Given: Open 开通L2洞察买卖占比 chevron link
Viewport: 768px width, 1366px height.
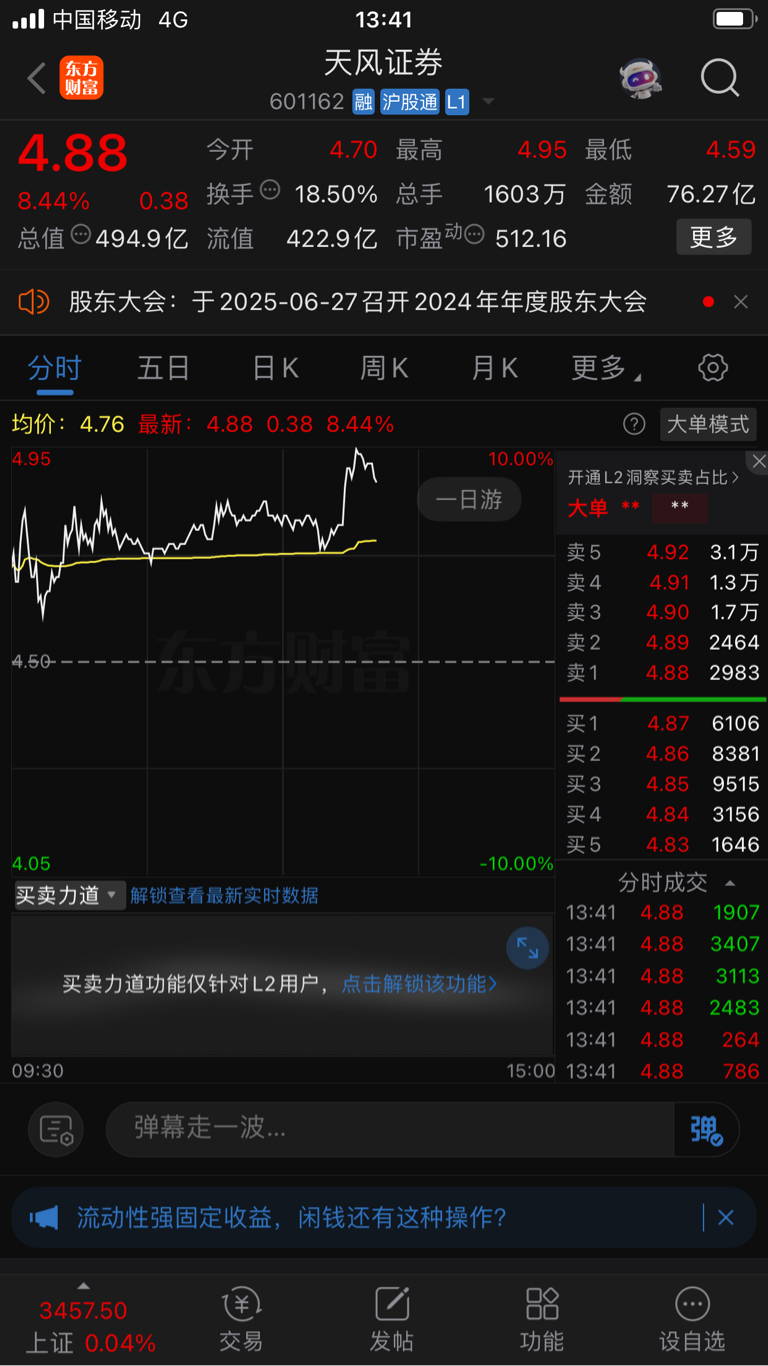Looking at the screenshot, I should click(x=654, y=477).
